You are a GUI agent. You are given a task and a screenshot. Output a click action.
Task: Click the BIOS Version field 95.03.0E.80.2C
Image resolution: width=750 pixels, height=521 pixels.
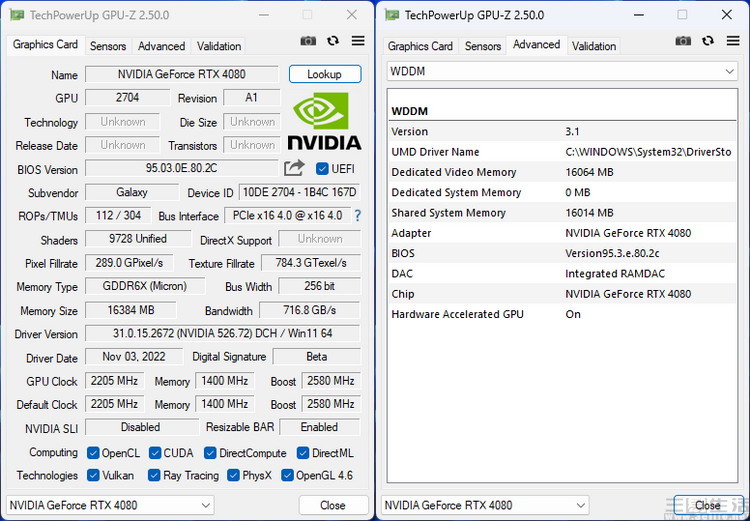pyautogui.click(x=182, y=168)
